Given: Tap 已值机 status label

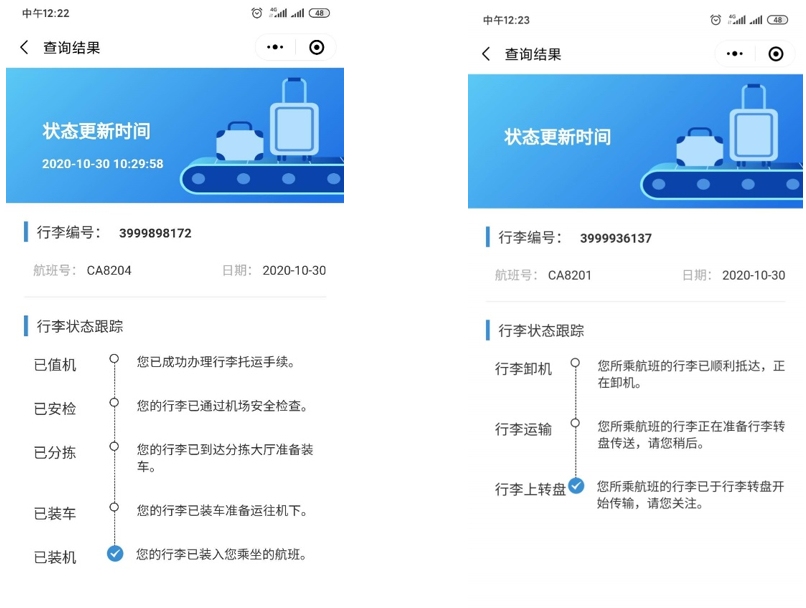Looking at the screenshot, I should click(55, 365).
